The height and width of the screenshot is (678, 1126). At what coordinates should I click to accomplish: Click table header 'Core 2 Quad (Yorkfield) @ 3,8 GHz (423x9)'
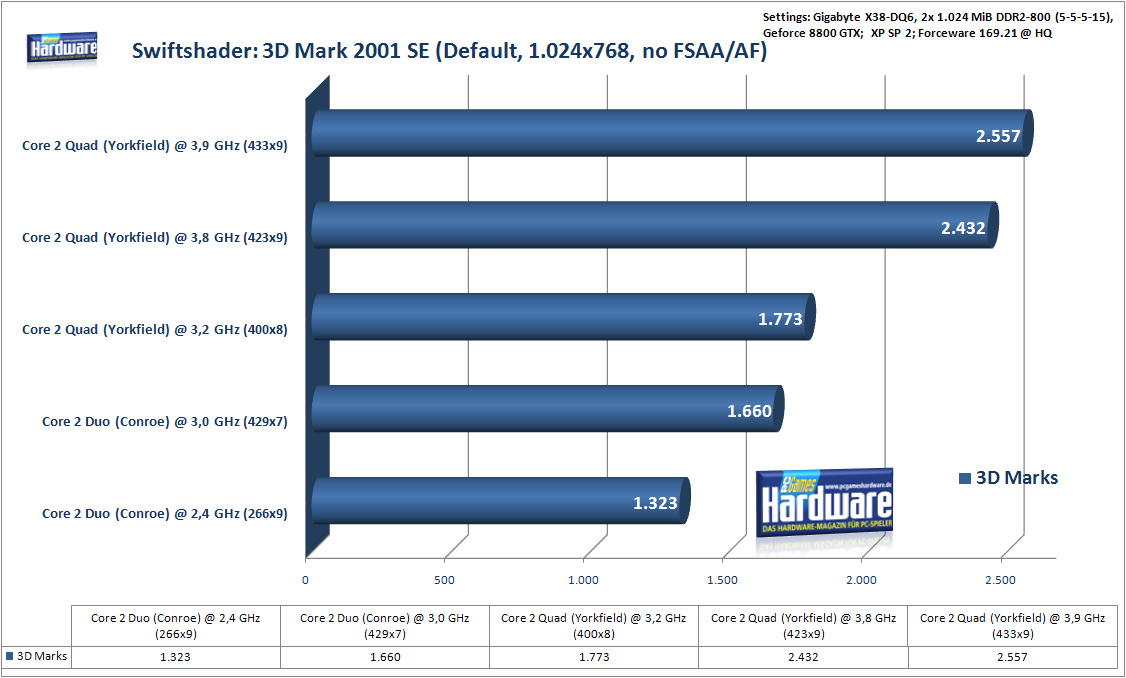804,626
